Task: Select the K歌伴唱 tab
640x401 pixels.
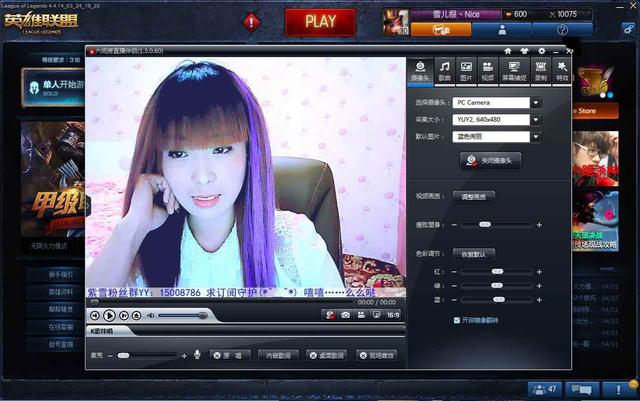Action: tap(102, 331)
